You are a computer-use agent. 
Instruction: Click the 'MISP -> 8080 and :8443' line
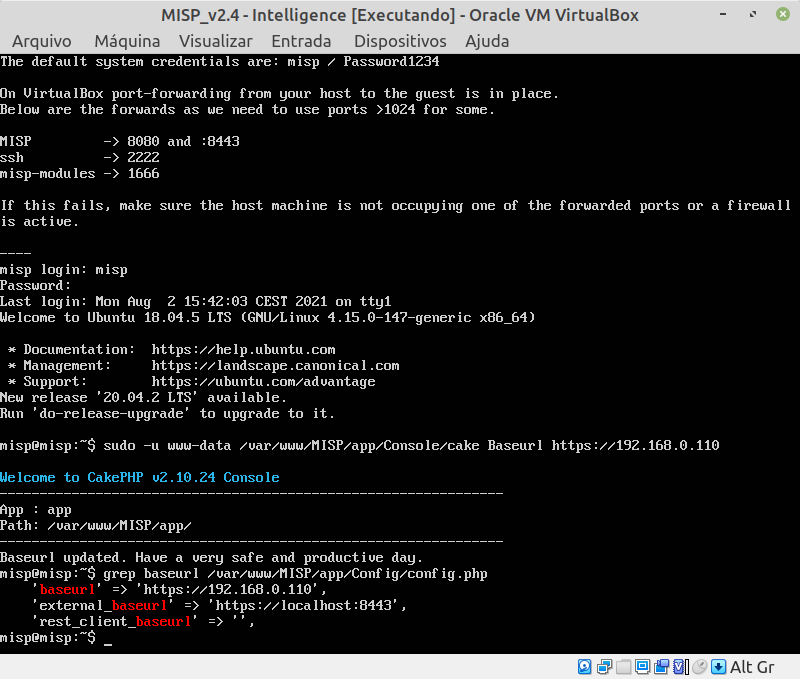point(120,141)
